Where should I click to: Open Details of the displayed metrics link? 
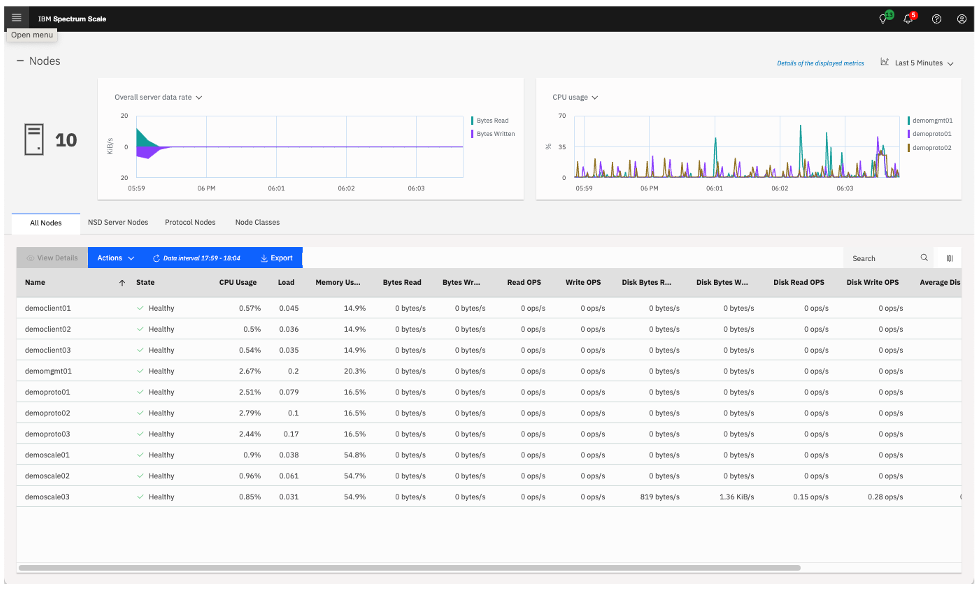click(x=820, y=63)
